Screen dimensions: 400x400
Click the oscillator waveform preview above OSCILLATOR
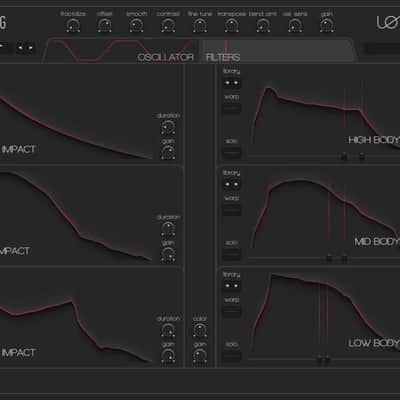123,50
